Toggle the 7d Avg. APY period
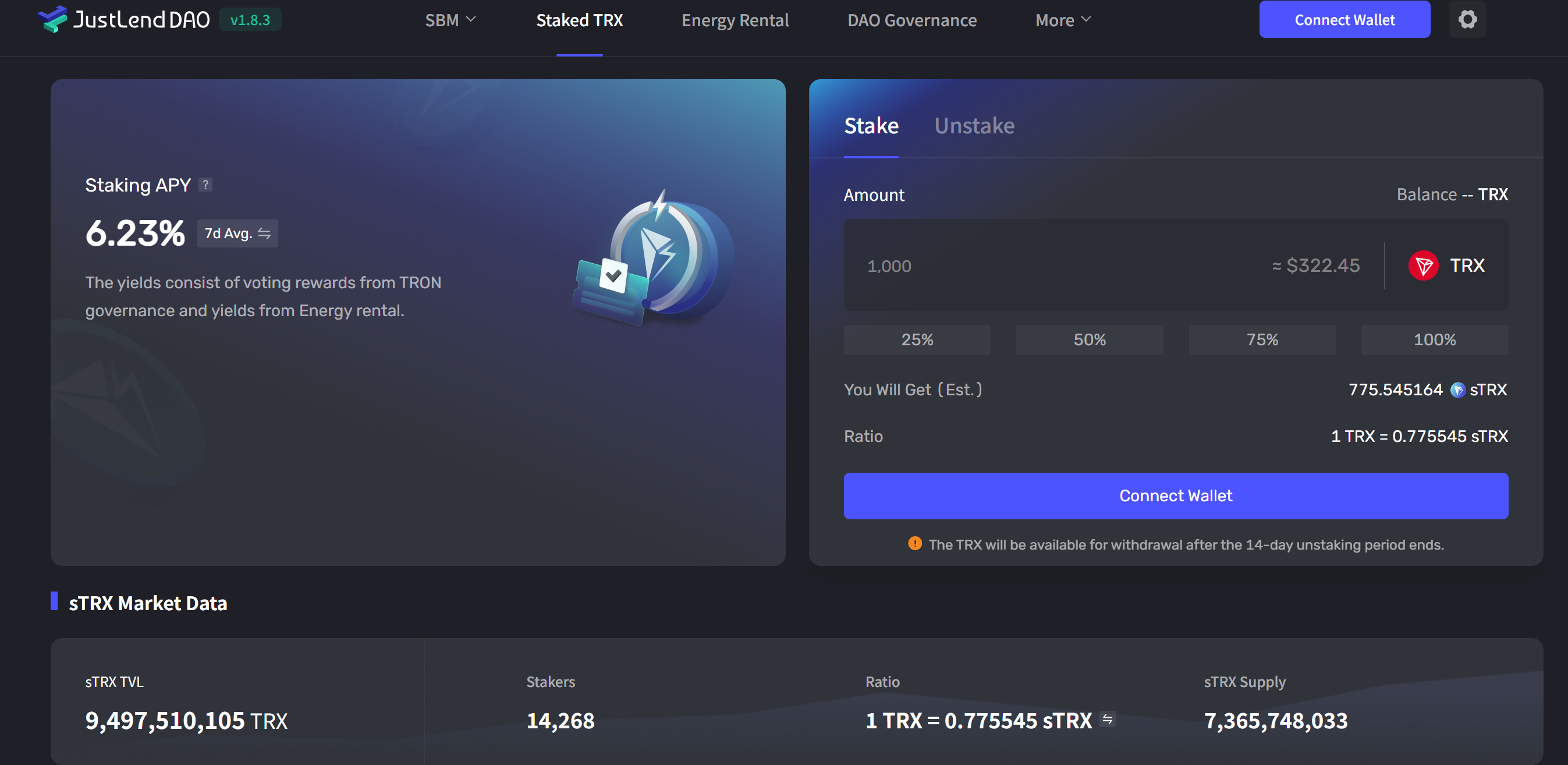The height and width of the screenshot is (765, 1568). point(237,233)
